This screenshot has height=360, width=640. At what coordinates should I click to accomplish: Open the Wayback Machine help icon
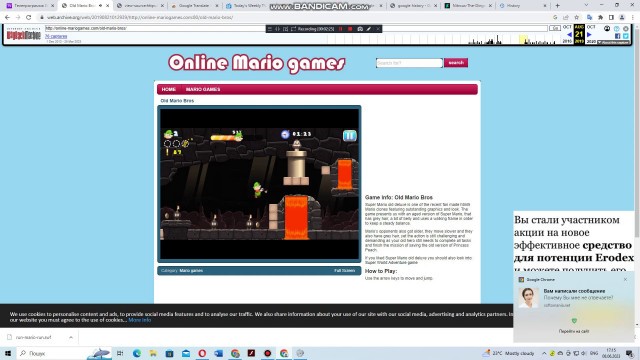click(x=617, y=29)
